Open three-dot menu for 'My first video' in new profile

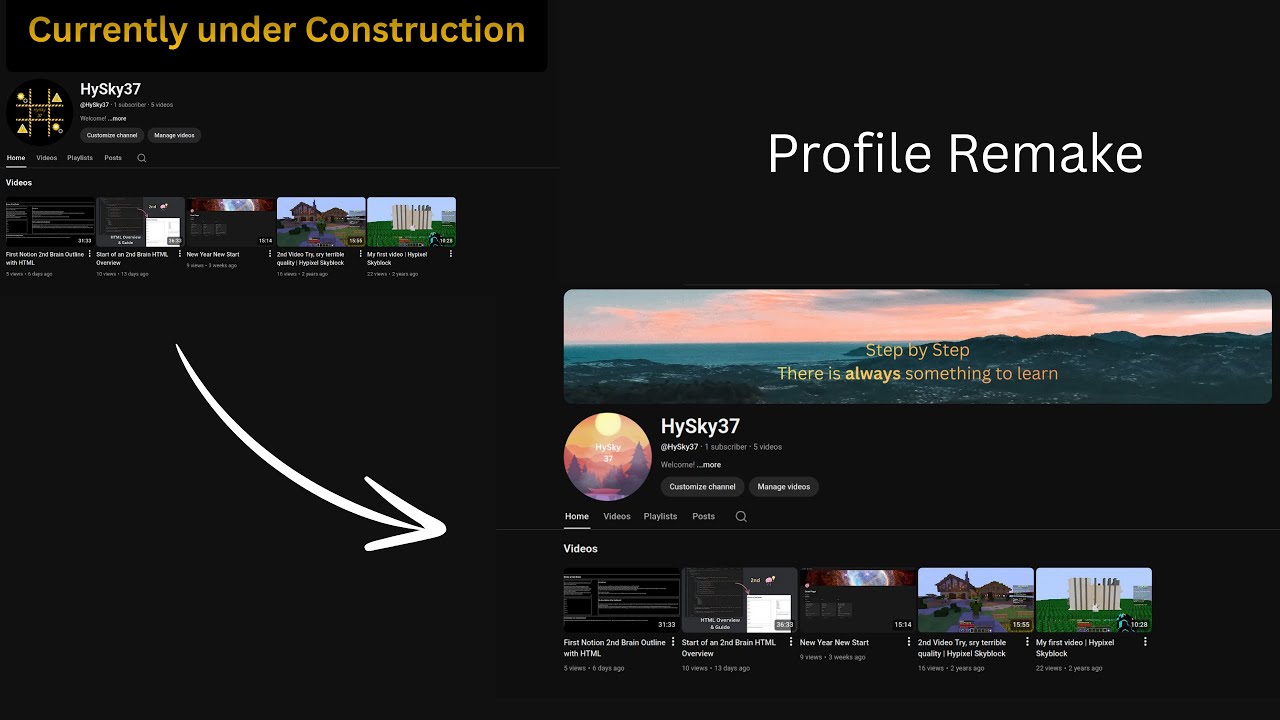coord(1145,642)
